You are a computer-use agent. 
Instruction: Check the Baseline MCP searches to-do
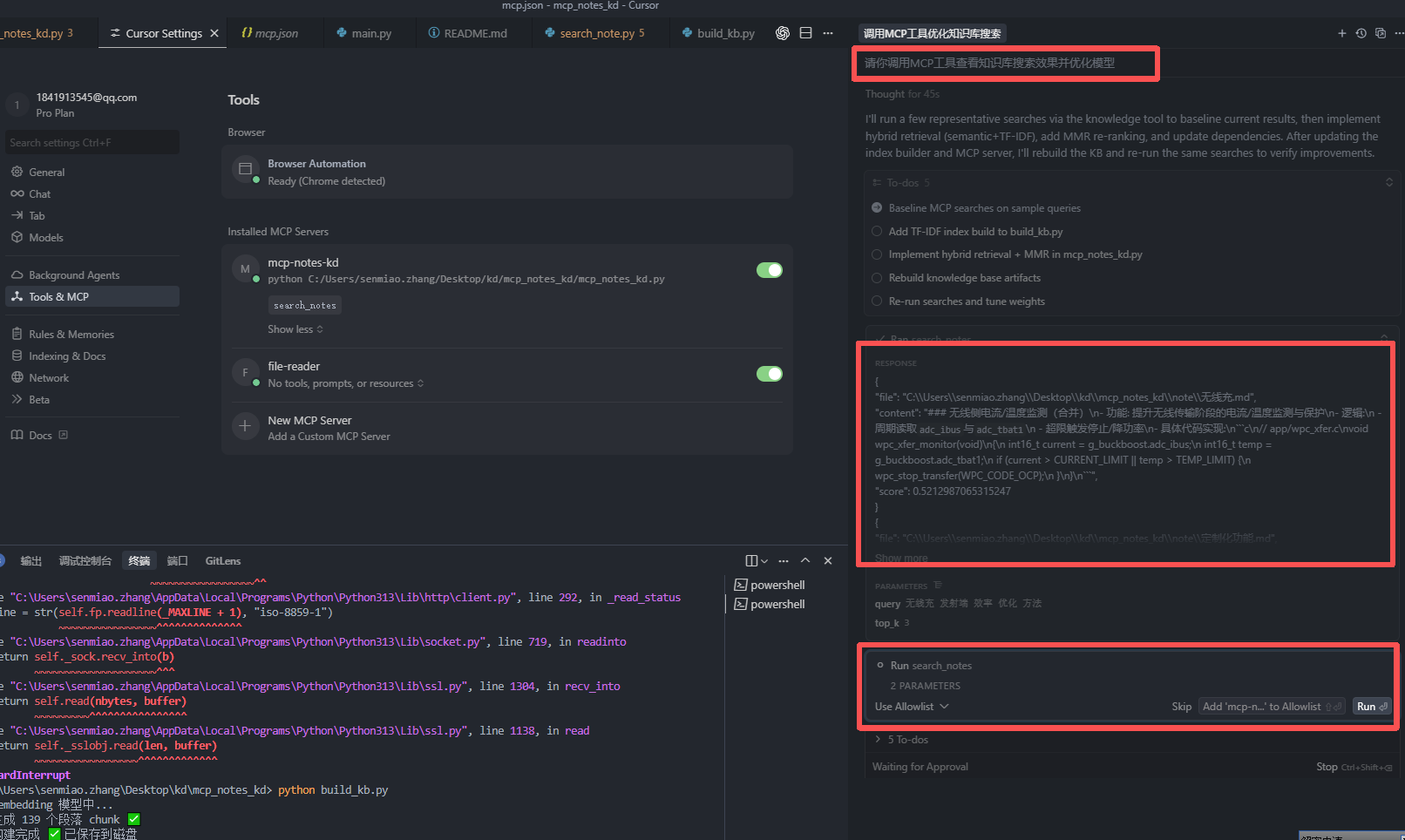(877, 207)
